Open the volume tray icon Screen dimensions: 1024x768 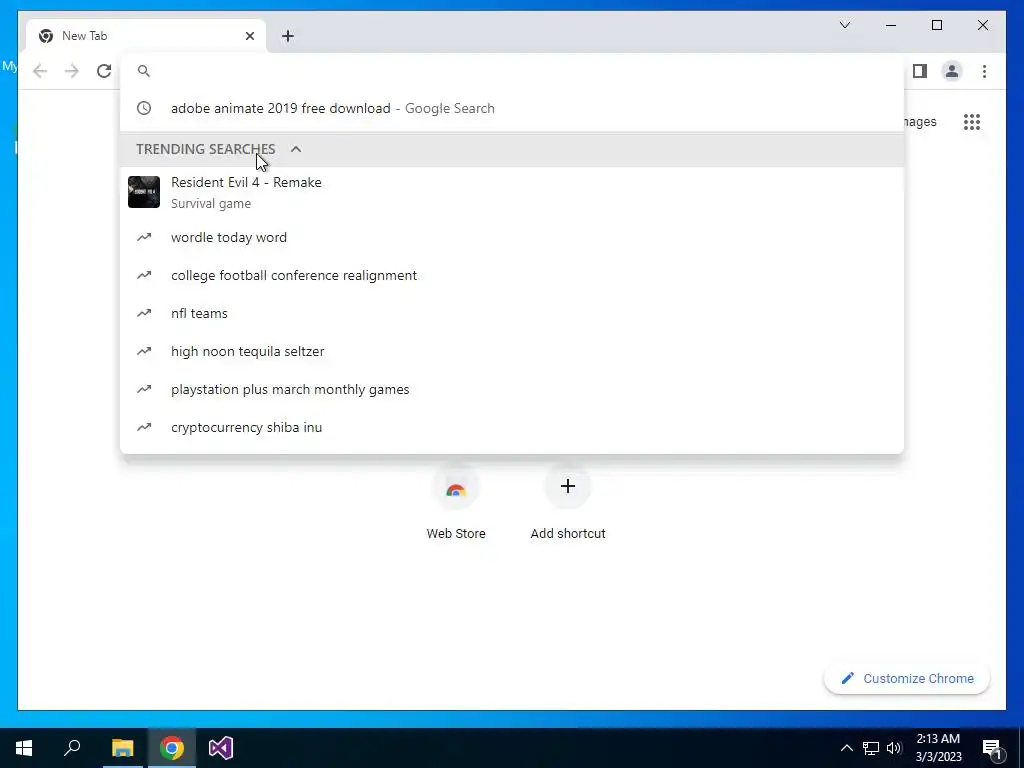pos(895,748)
